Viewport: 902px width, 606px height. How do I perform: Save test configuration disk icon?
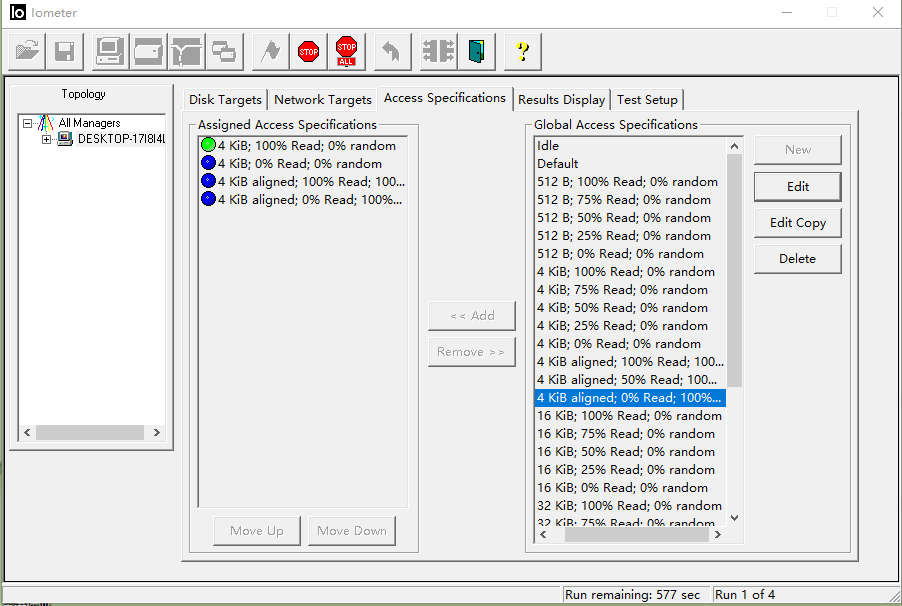[65, 51]
